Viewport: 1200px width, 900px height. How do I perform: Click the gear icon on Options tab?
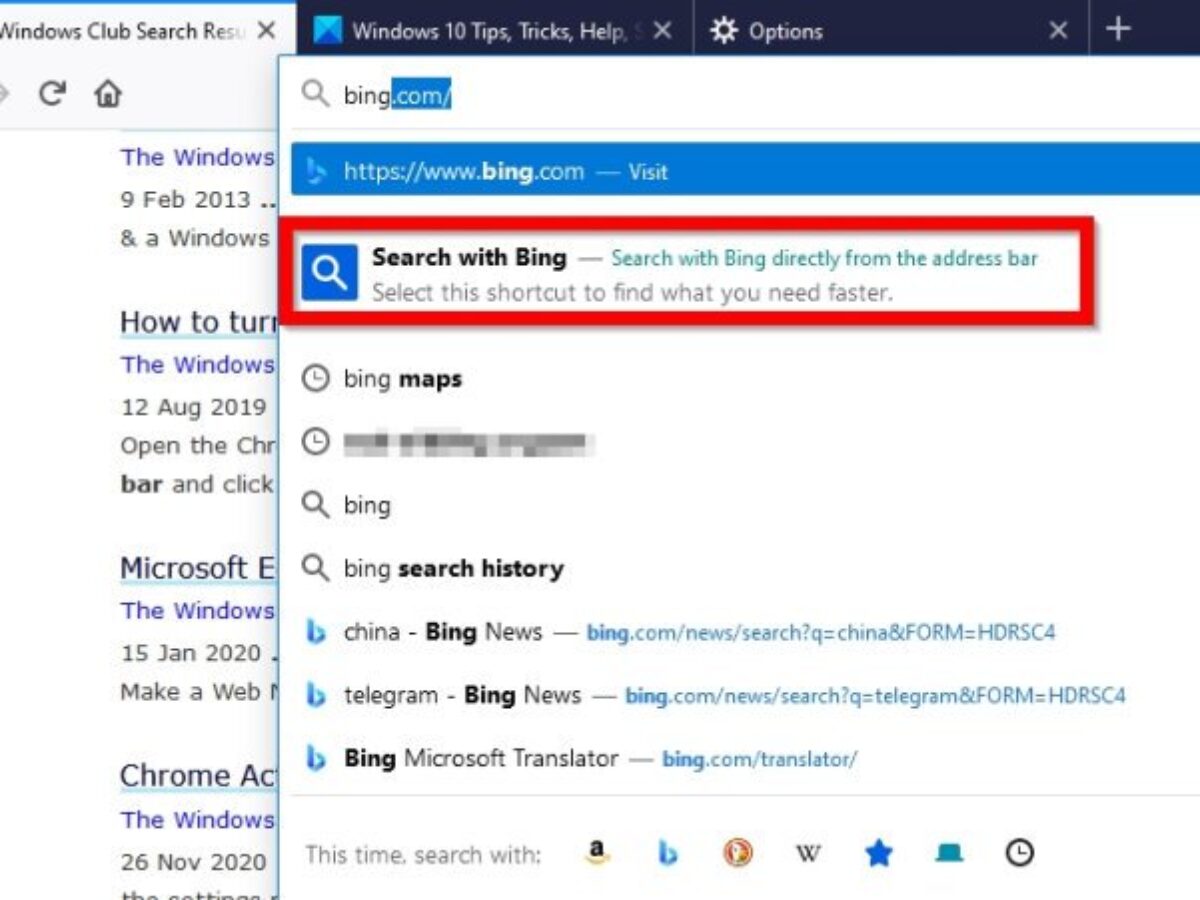point(724,31)
